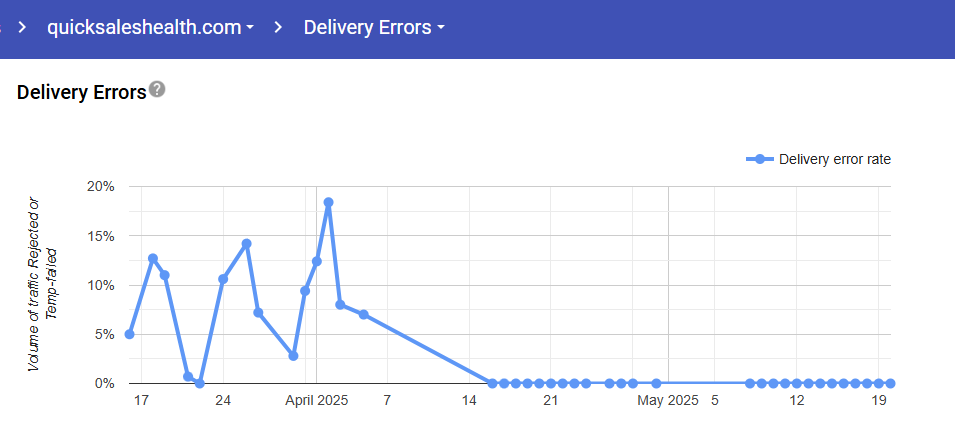Select the highest peak data point above 18%

tap(328, 202)
